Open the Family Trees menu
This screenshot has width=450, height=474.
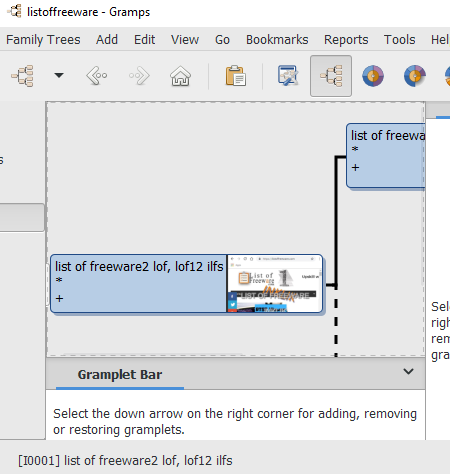tap(43, 40)
